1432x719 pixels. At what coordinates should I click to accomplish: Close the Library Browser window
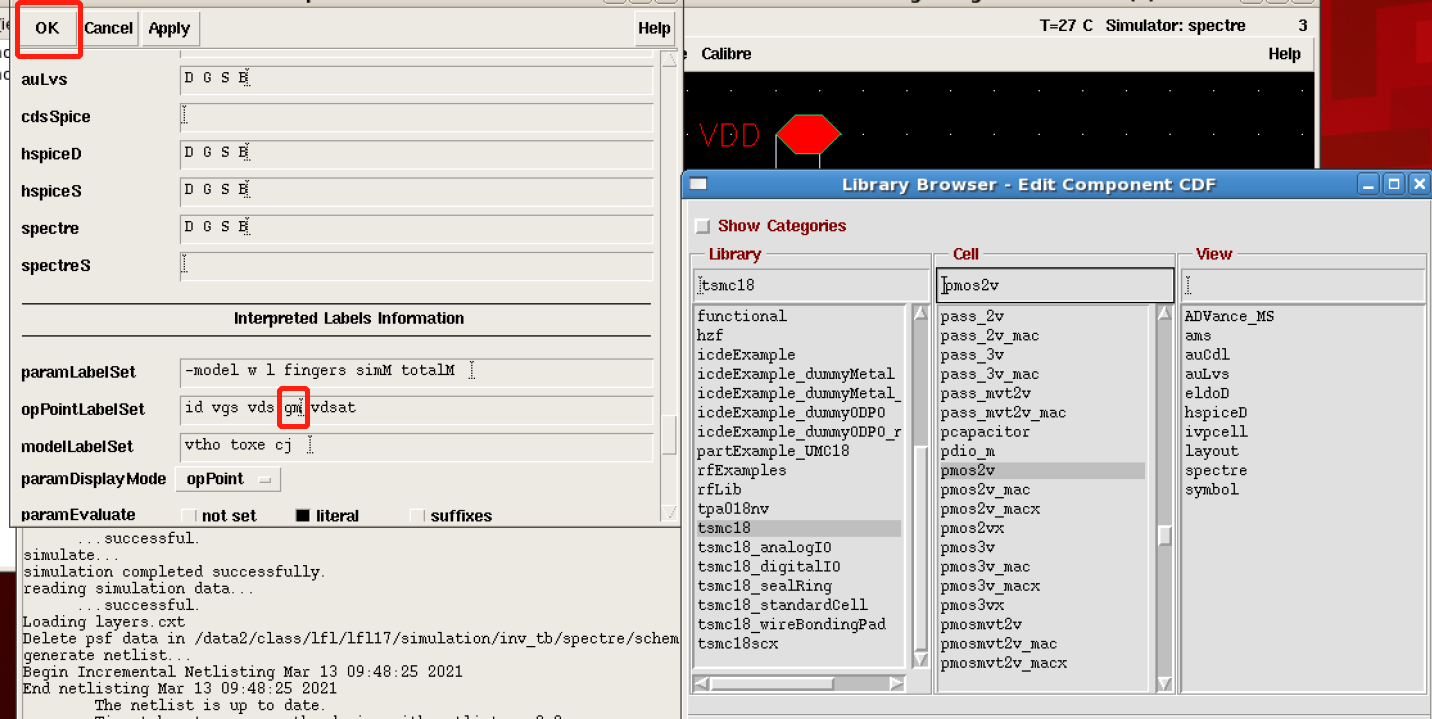tap(1415, 184)
